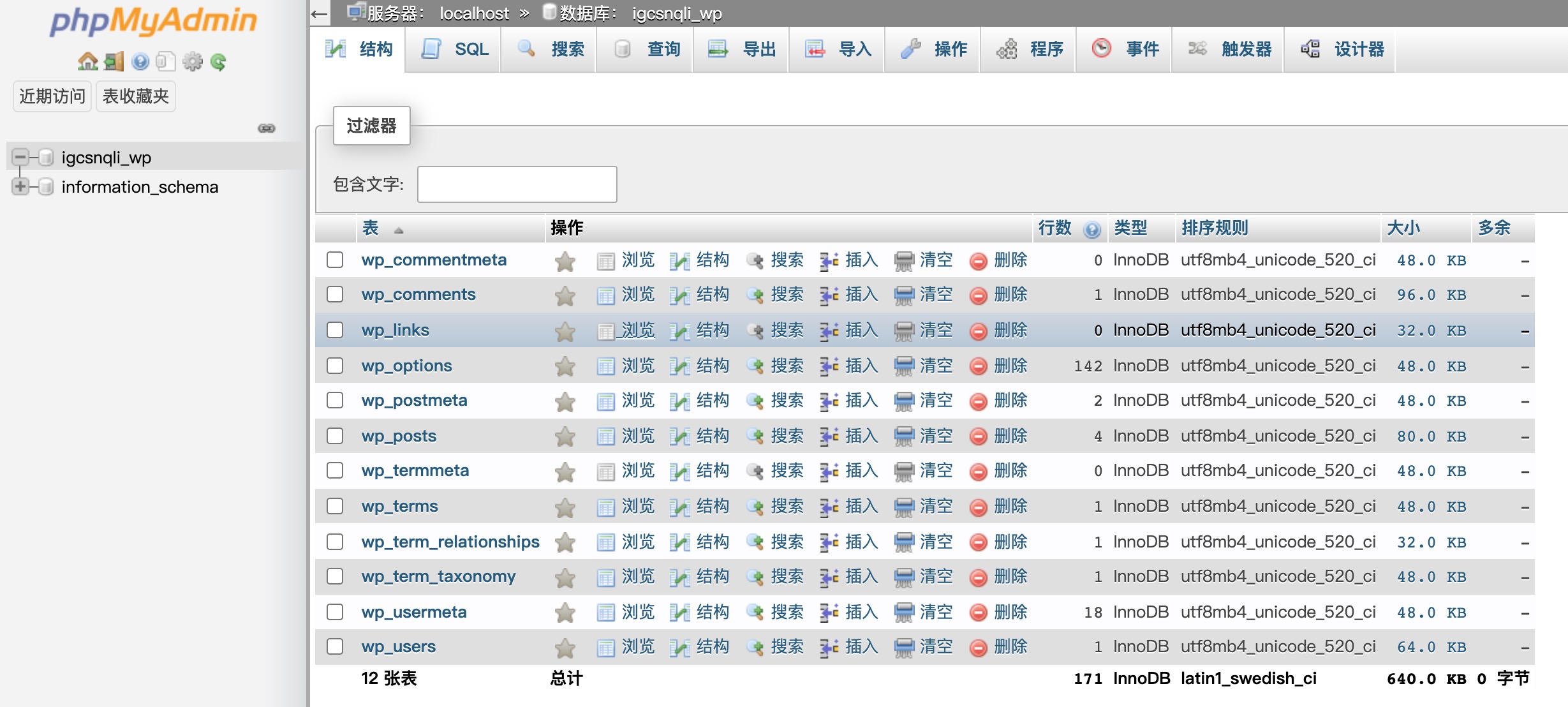Screen dimensions: 1568x707
Task: Click the red delete icon for wp_posts
Action: tap(978, 436)
